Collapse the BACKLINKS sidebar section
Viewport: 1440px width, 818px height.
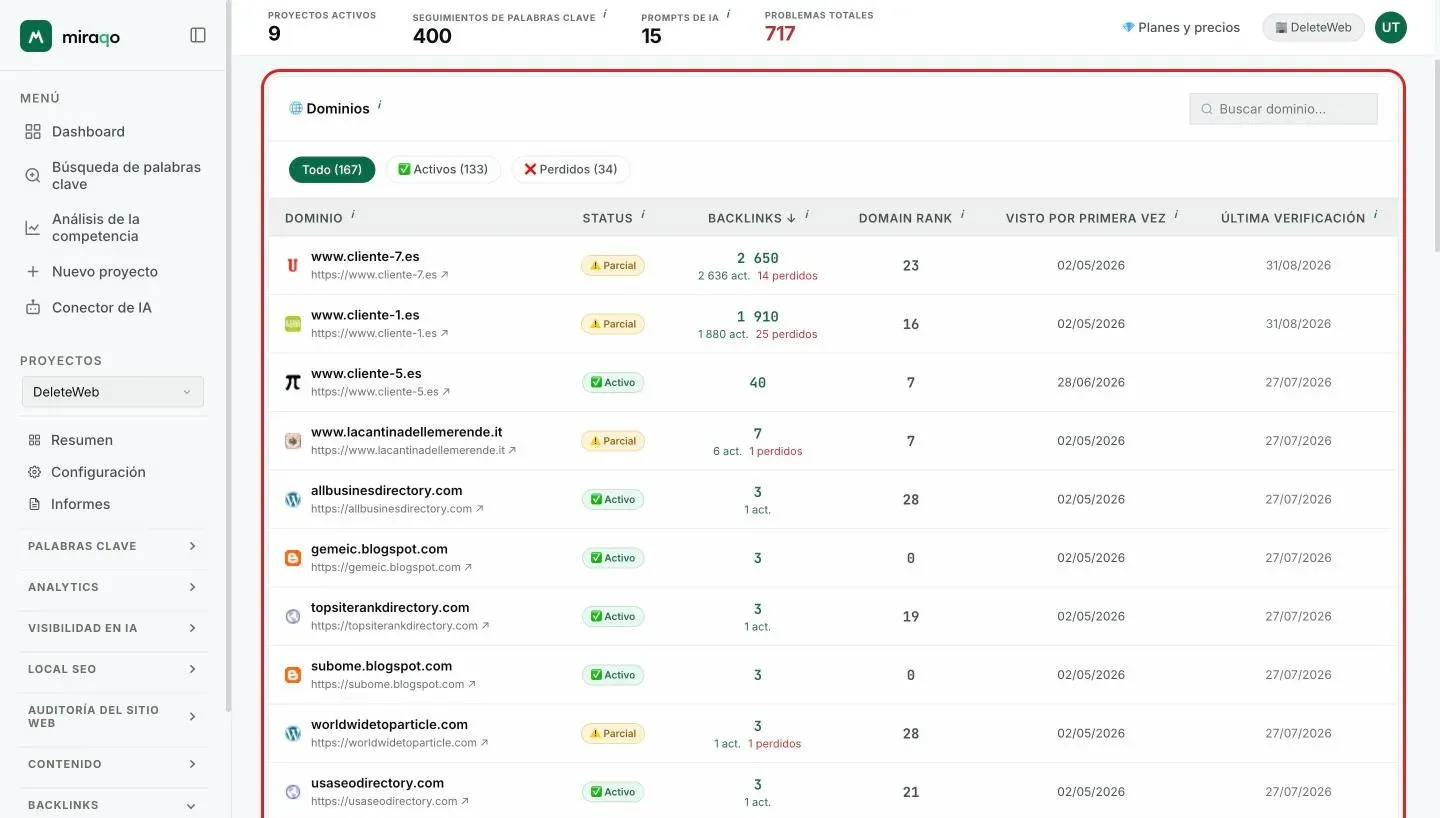click(113, 805)
